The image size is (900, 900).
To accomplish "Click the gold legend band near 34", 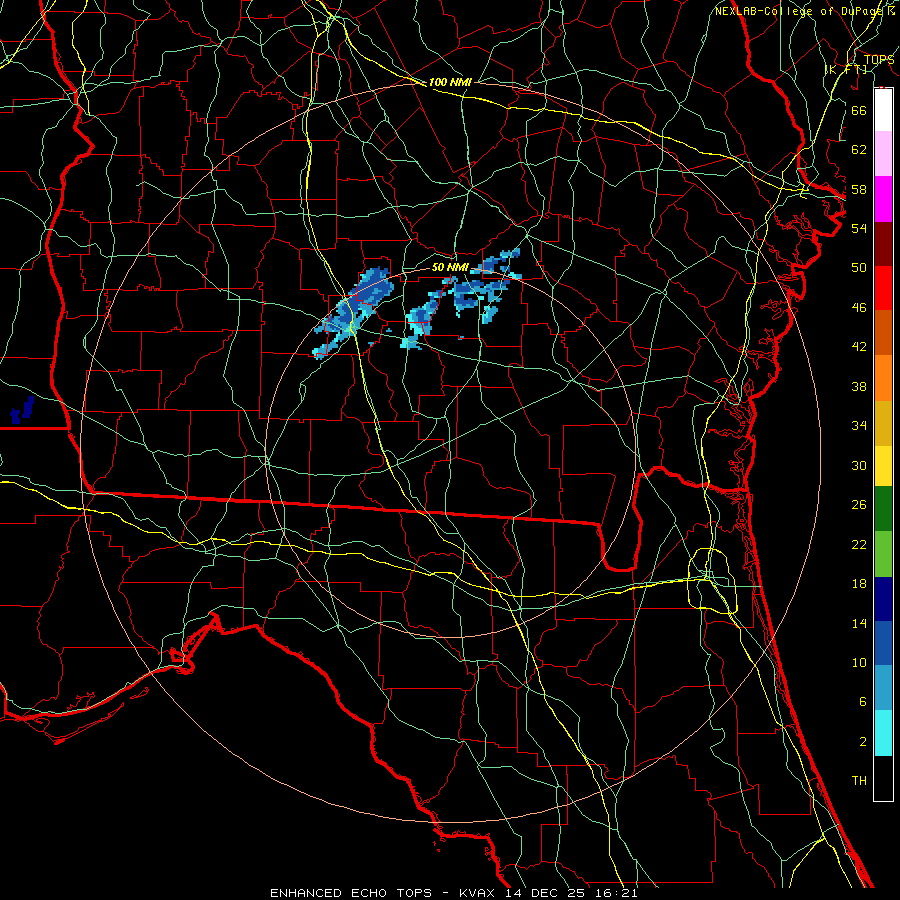I will pos(883,423).
